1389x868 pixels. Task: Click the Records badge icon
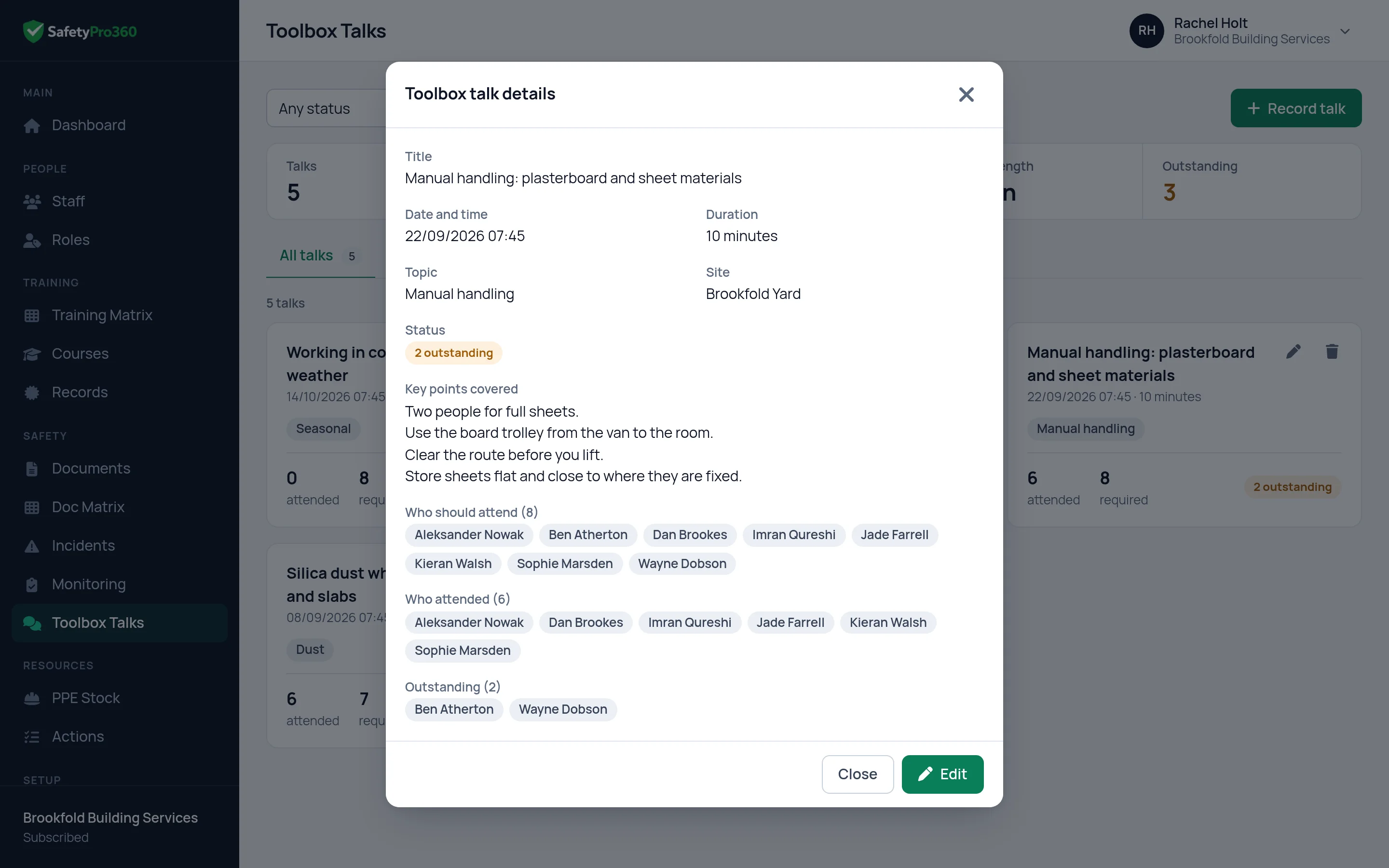coord(32,392)
